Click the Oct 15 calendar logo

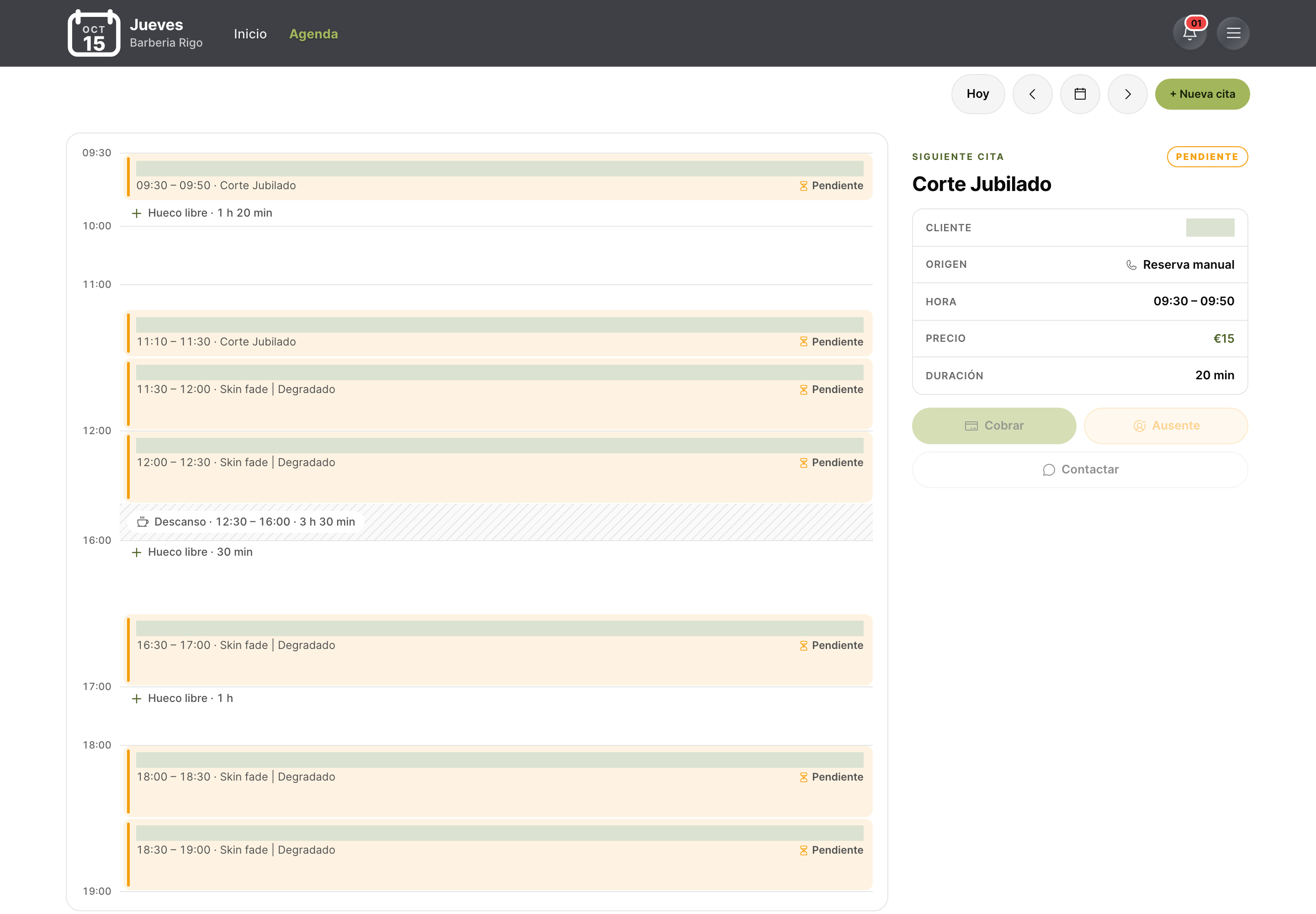94,33
